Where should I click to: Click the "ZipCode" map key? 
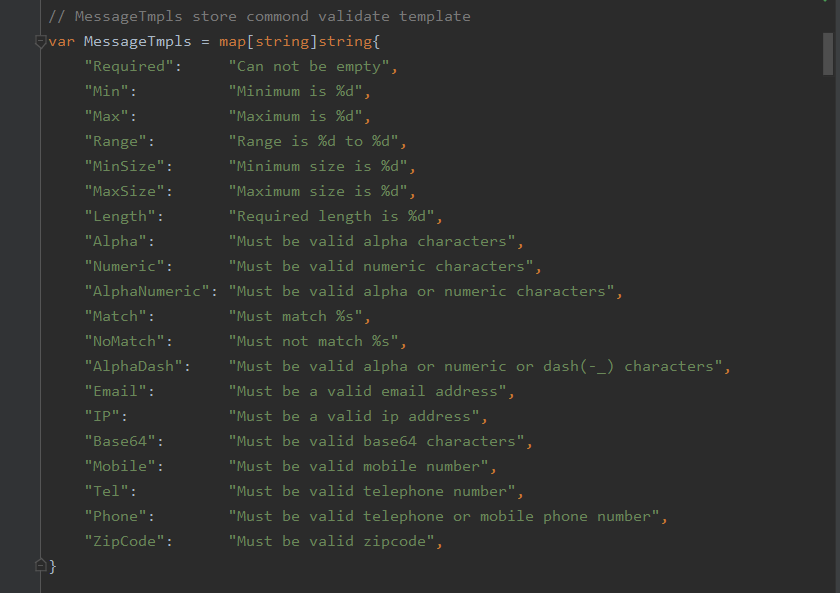pos(124,541)
